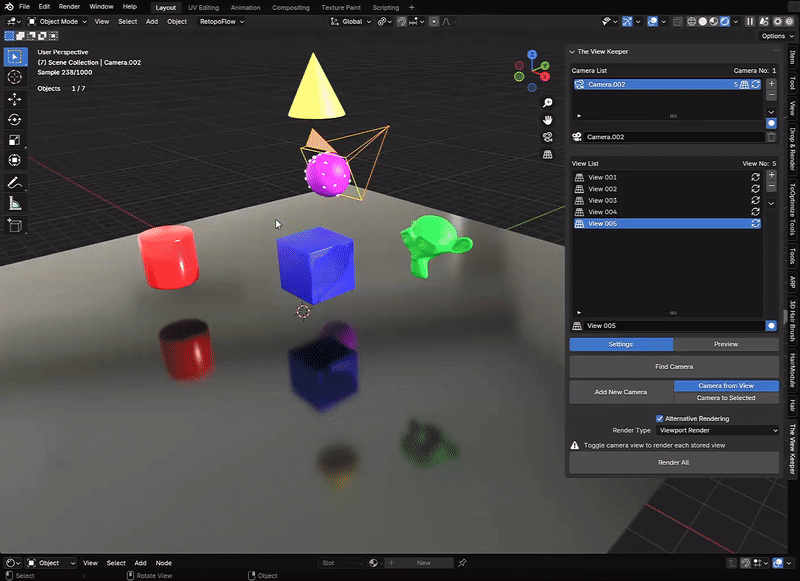Toggle camera view via camera gizmo icon
This screenshot has height=581, width=800.
pos(547,137)
